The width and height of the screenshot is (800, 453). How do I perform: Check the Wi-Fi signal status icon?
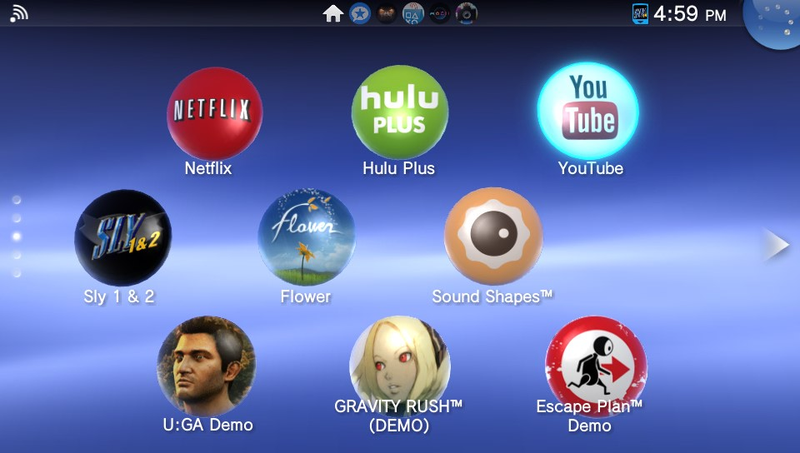point(19,13)
